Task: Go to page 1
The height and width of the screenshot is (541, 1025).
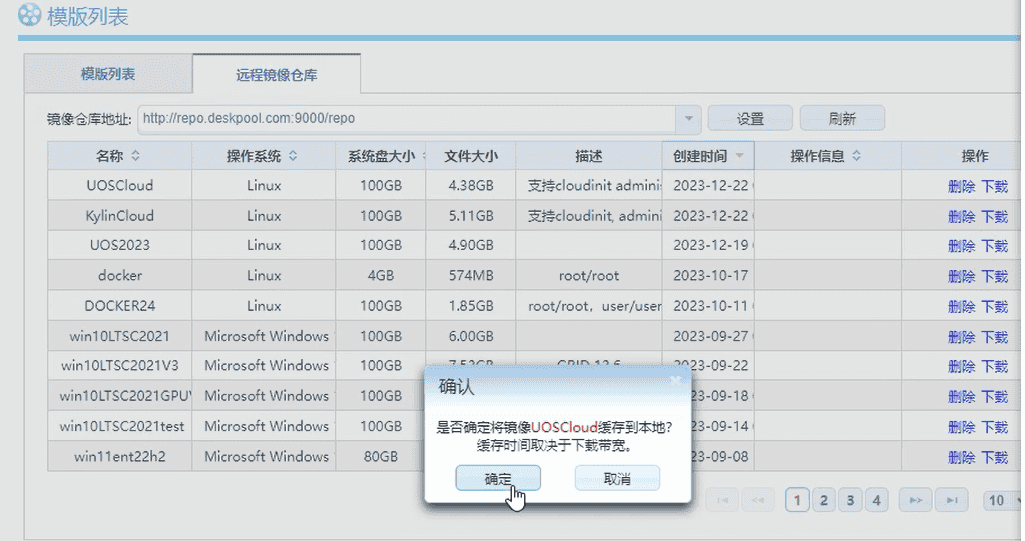Action: click(797, 500)
